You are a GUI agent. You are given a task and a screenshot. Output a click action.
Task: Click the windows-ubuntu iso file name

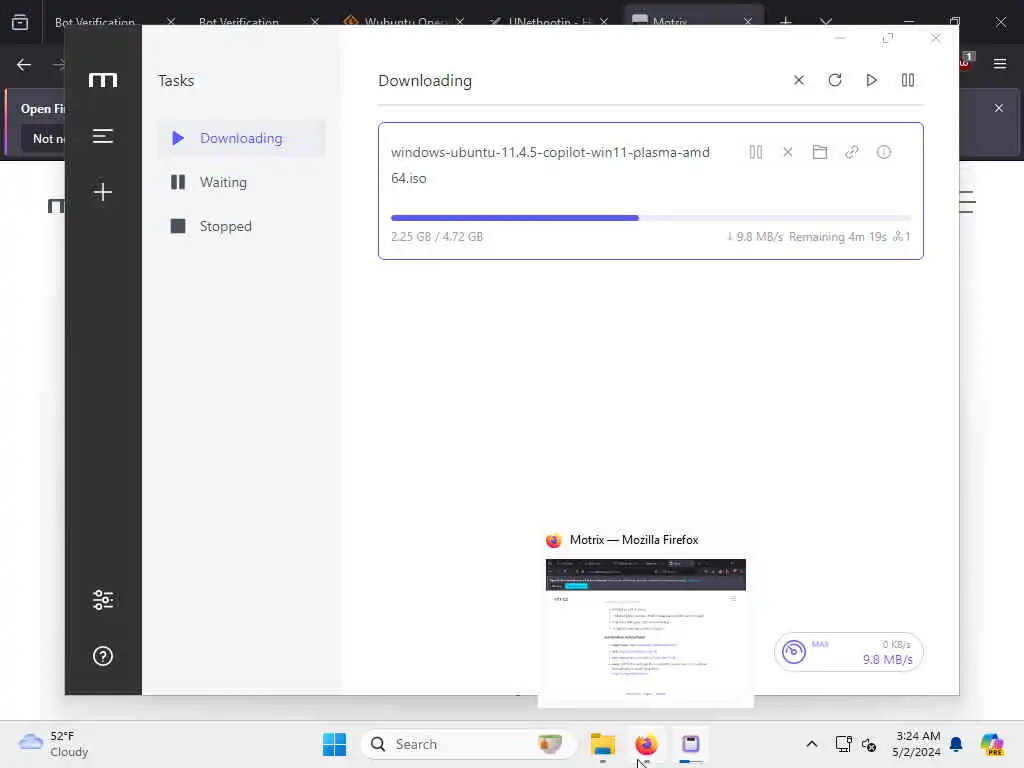click(x=550, y=165)
